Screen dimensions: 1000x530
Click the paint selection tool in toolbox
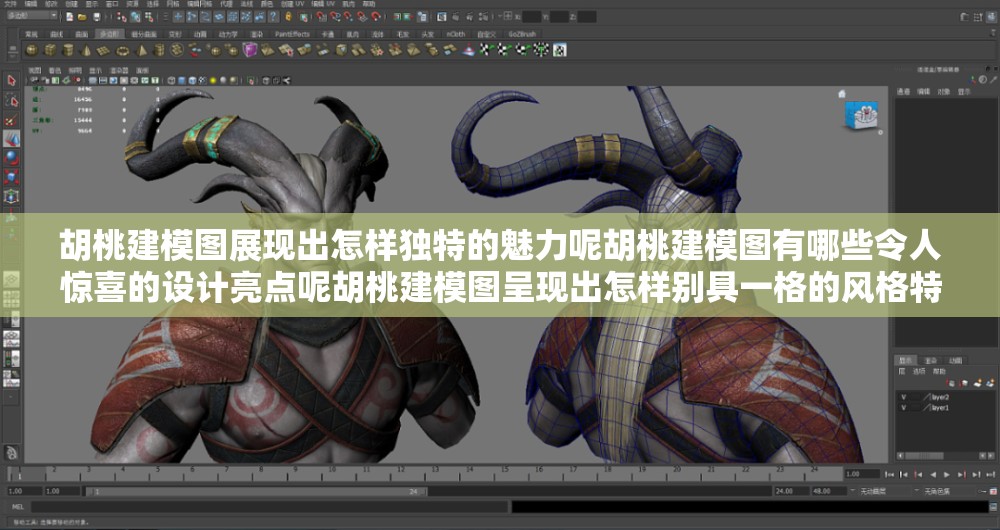click(11, 120)
